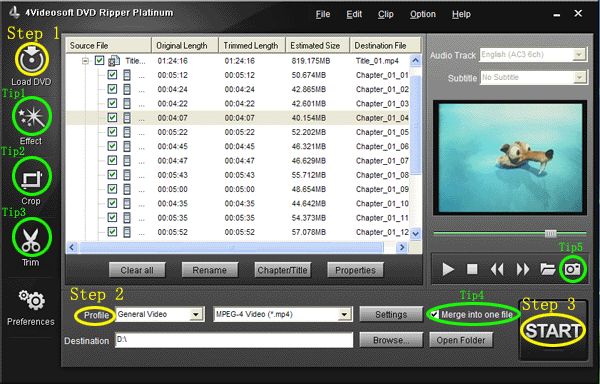Open Preferences gear icon
The image size is (600, 384).
(x=32, y=300)
